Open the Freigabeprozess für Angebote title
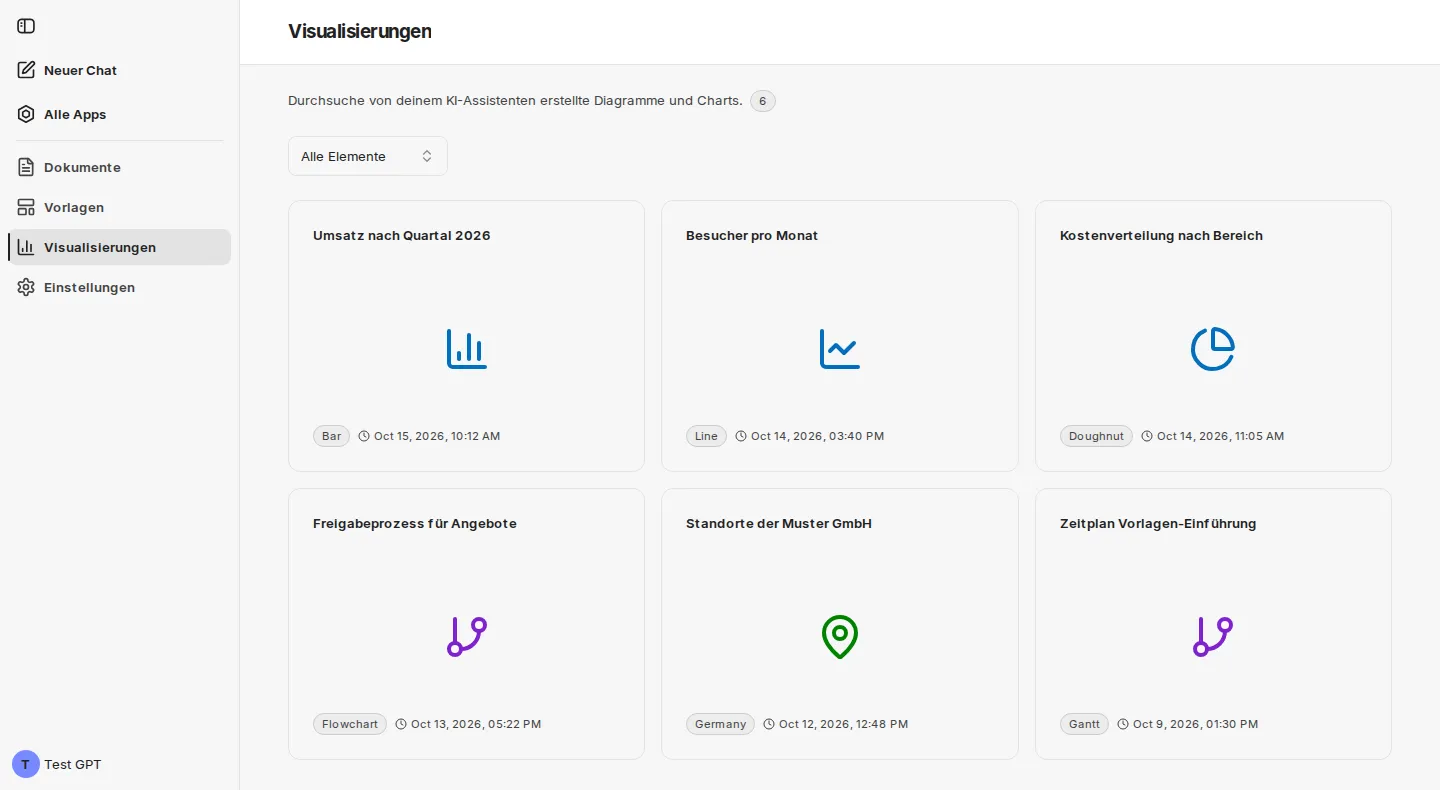This screenshot has width=1440, height=790. (415, 524)
